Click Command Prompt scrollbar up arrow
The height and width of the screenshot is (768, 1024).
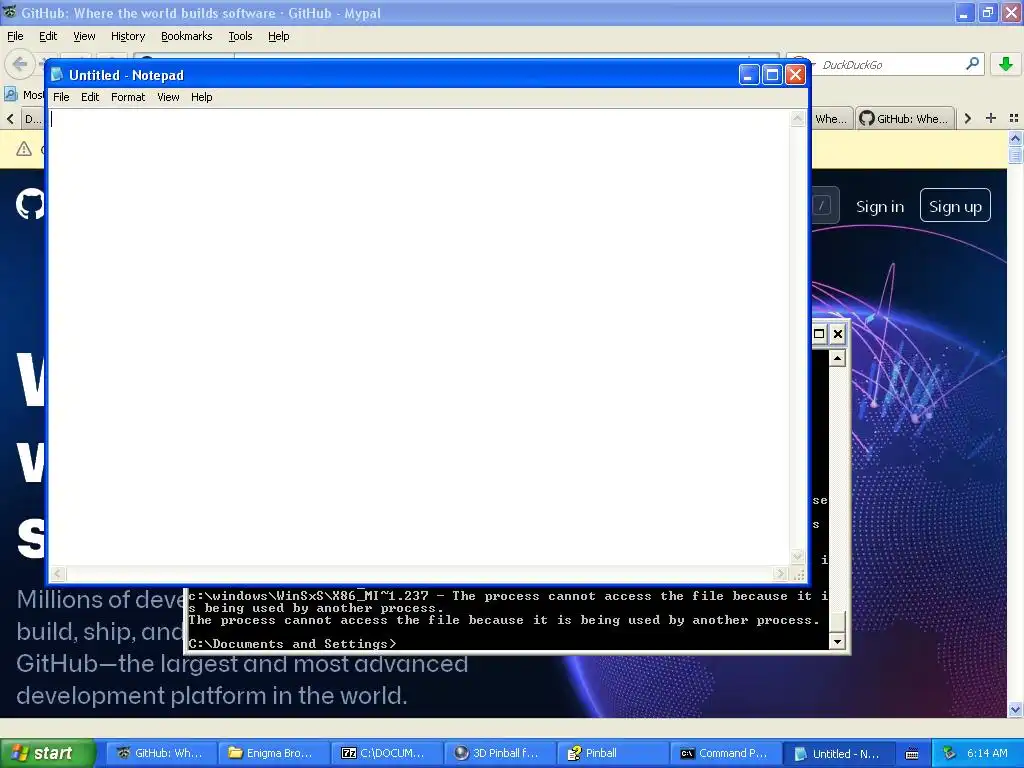coord(837,358)
